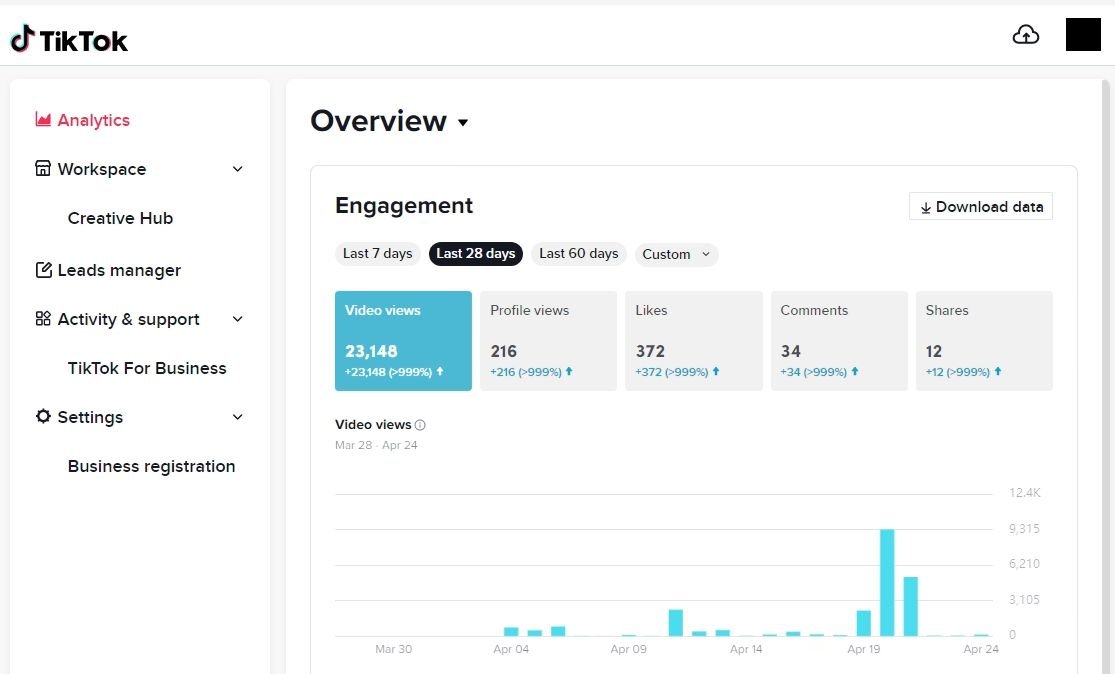This screenshot has width=1115, height=674.
Task: Open the Custom date range dropdown
Action: point(676,255)
